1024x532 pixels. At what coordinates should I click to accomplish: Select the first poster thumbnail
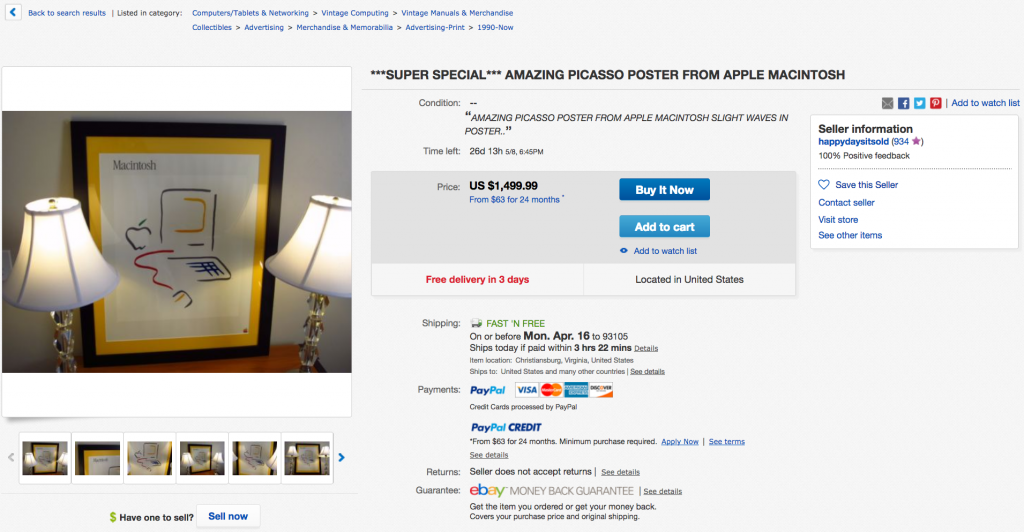(45, 458)
